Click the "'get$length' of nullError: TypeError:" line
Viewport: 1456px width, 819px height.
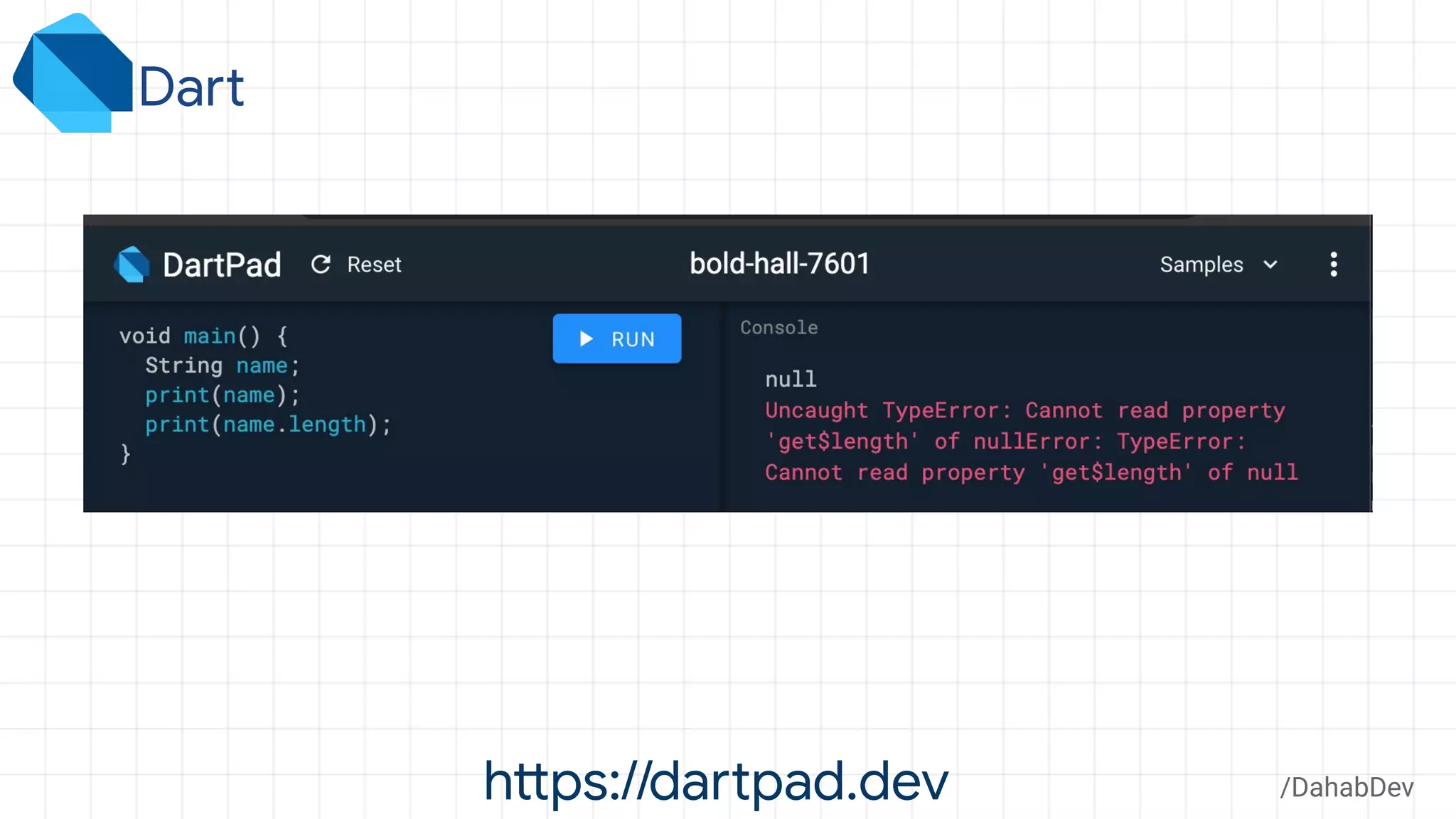[x=1005, y=441]
